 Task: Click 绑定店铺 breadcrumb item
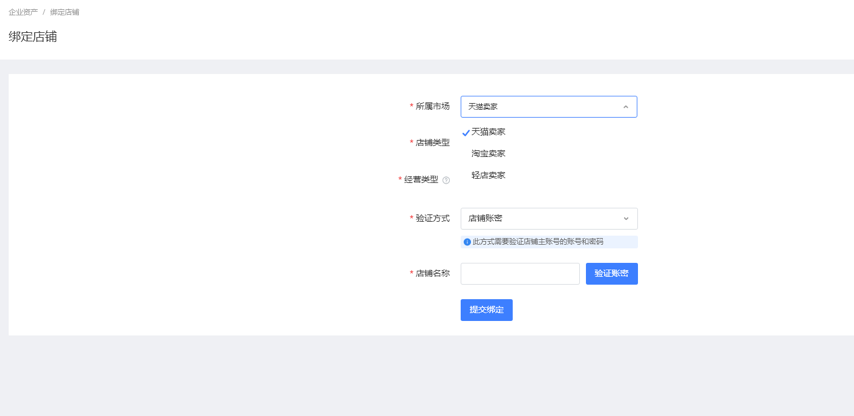64,12
